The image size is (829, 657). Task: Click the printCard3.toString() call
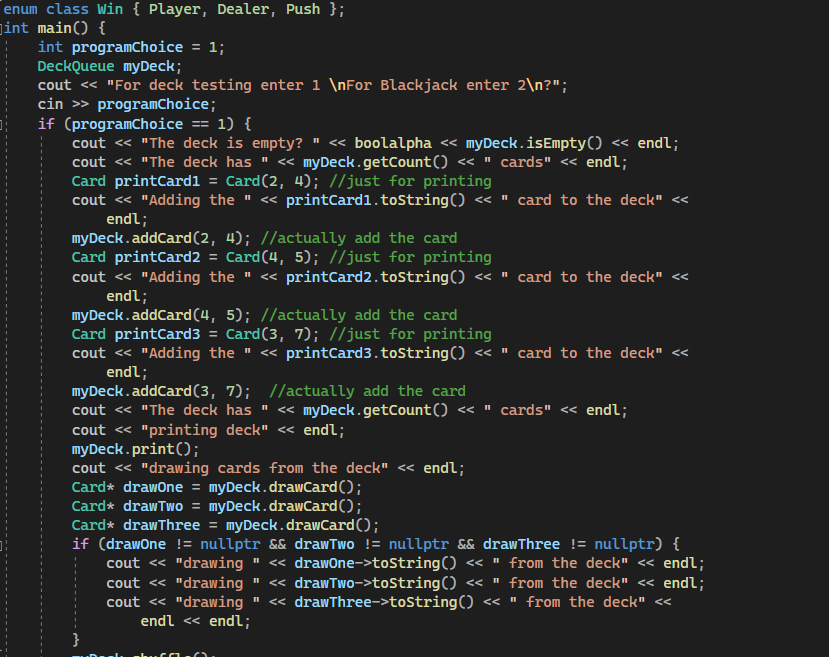(375, 353)
